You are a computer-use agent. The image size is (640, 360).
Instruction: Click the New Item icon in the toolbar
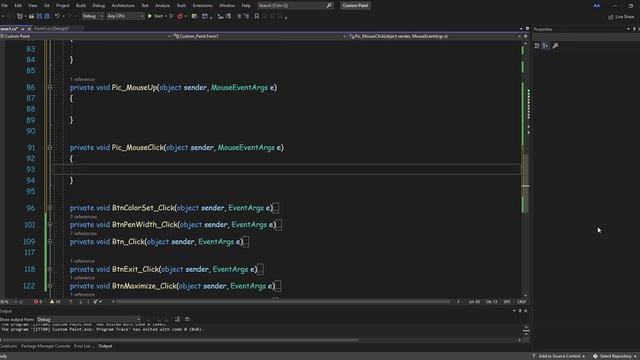20,16
